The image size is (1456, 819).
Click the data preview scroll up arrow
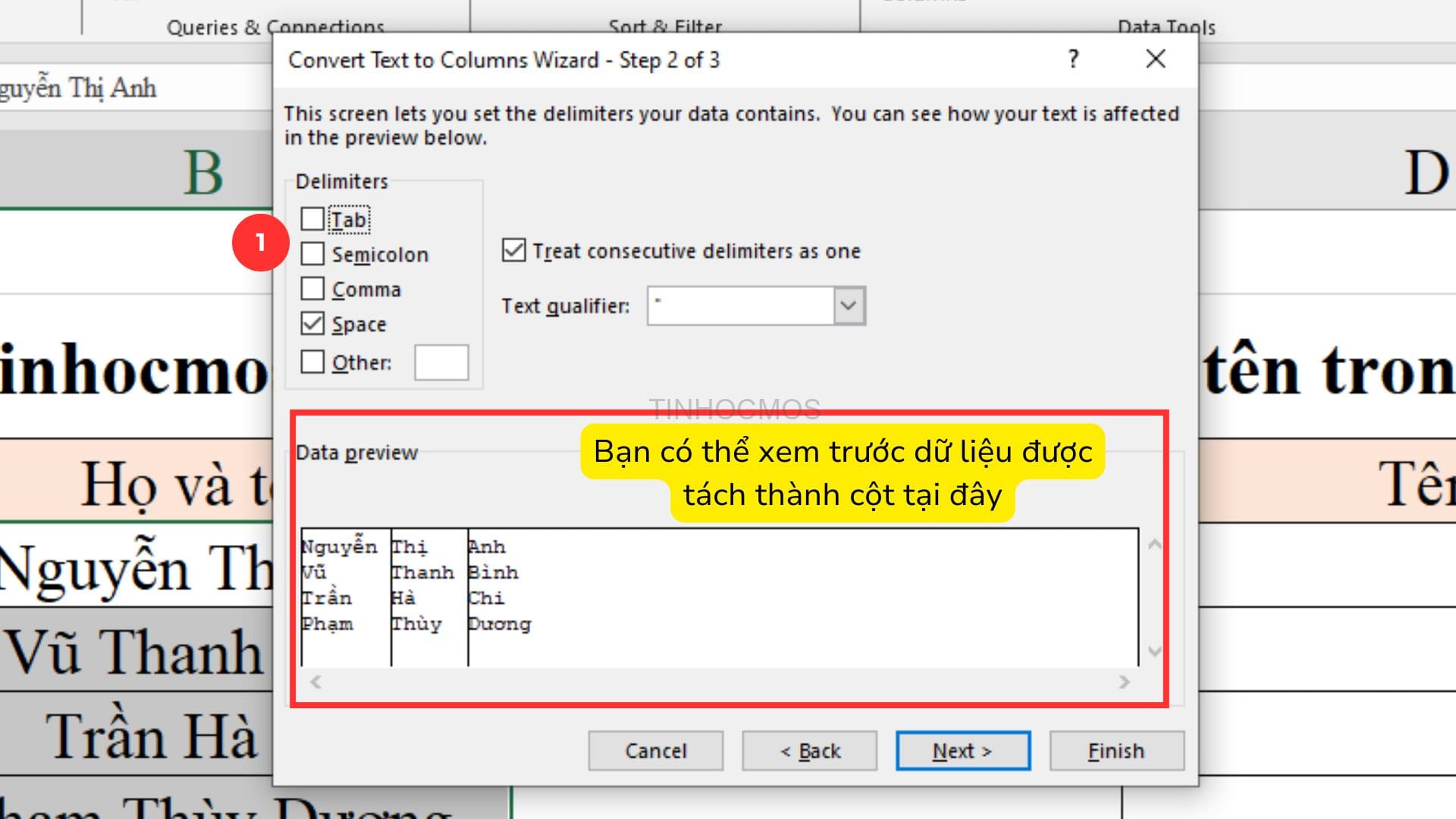tap(1155, 544)
